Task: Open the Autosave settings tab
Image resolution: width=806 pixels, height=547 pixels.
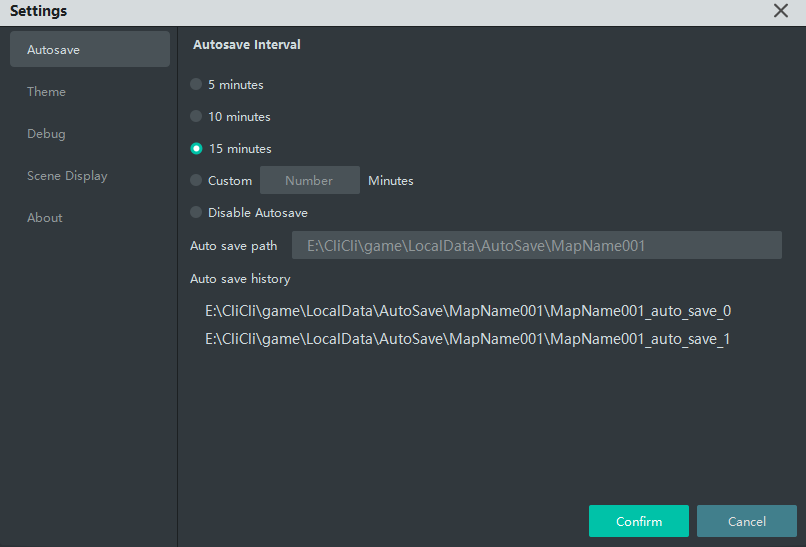Action: coord(90,49)
